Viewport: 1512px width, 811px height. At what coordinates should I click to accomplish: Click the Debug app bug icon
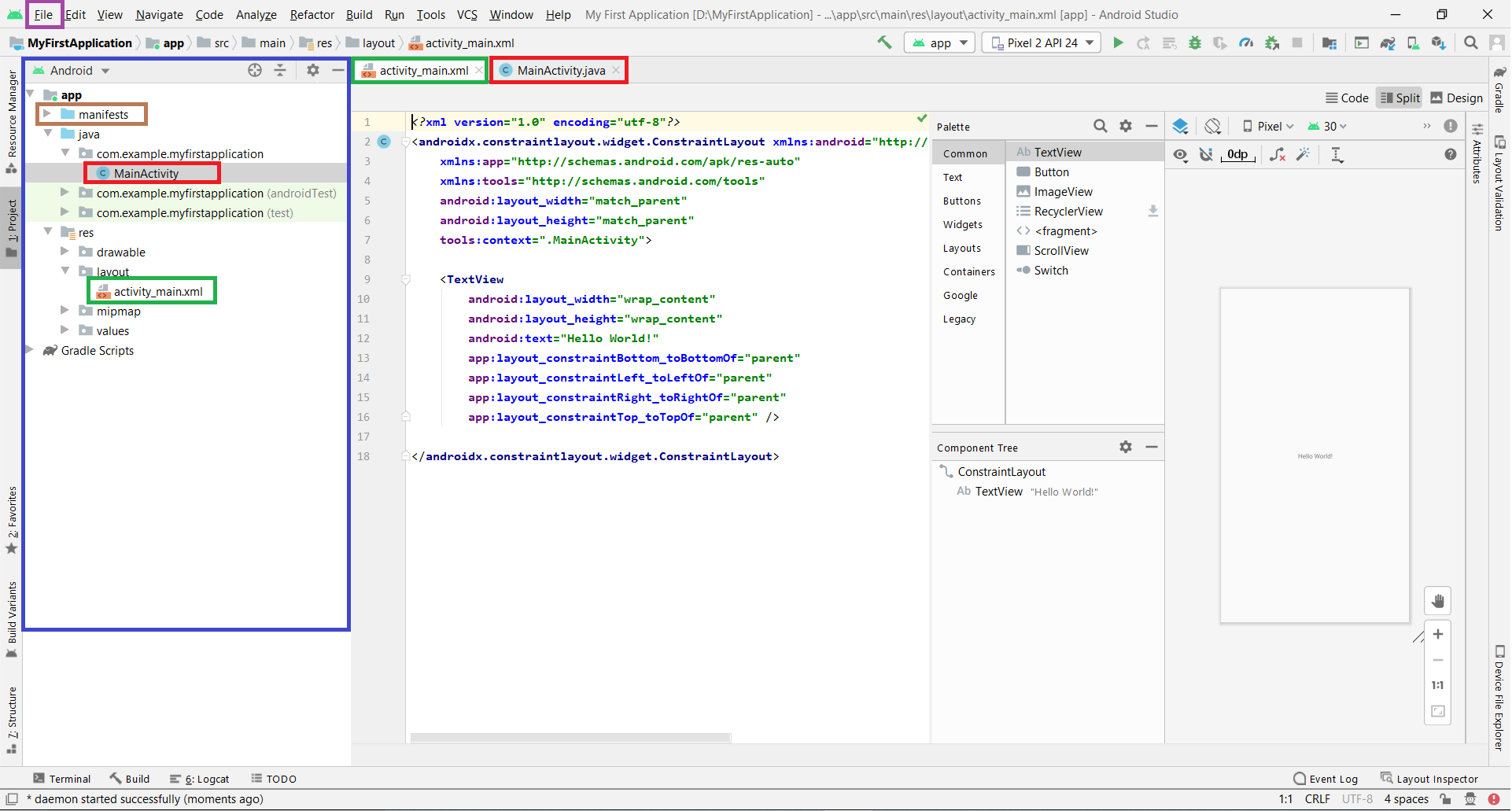(x=1195, y=43)
